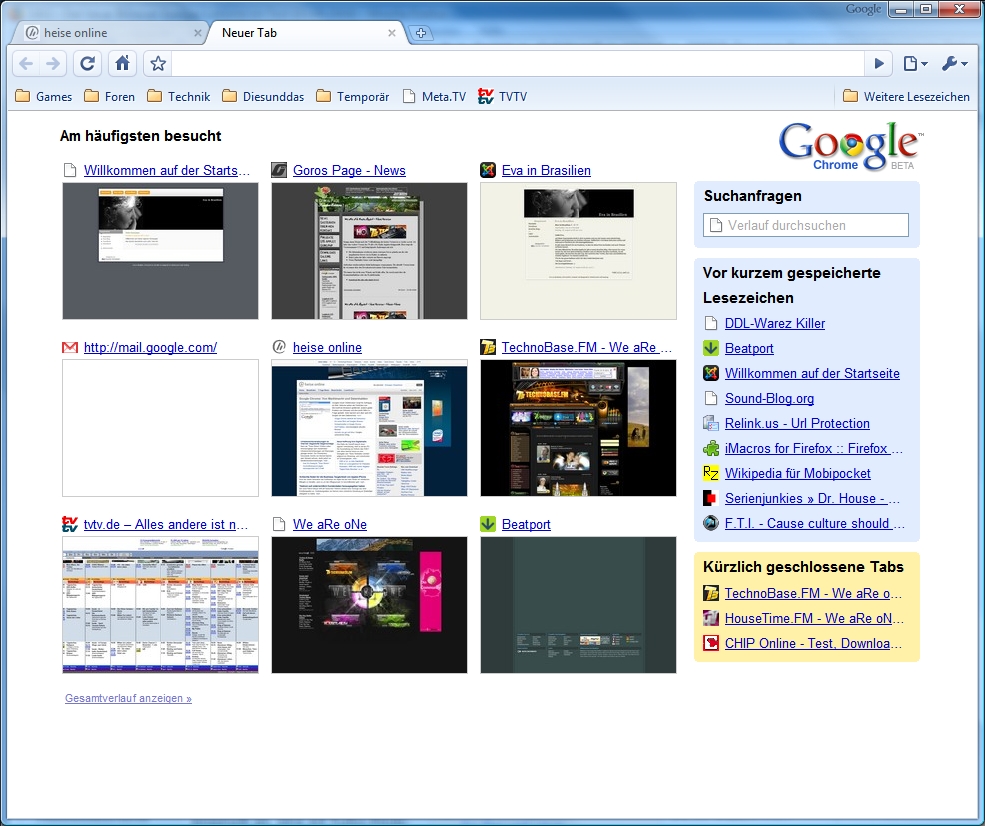
Task: Open the wrench settings menu
Action: click(x=954, y=63)
